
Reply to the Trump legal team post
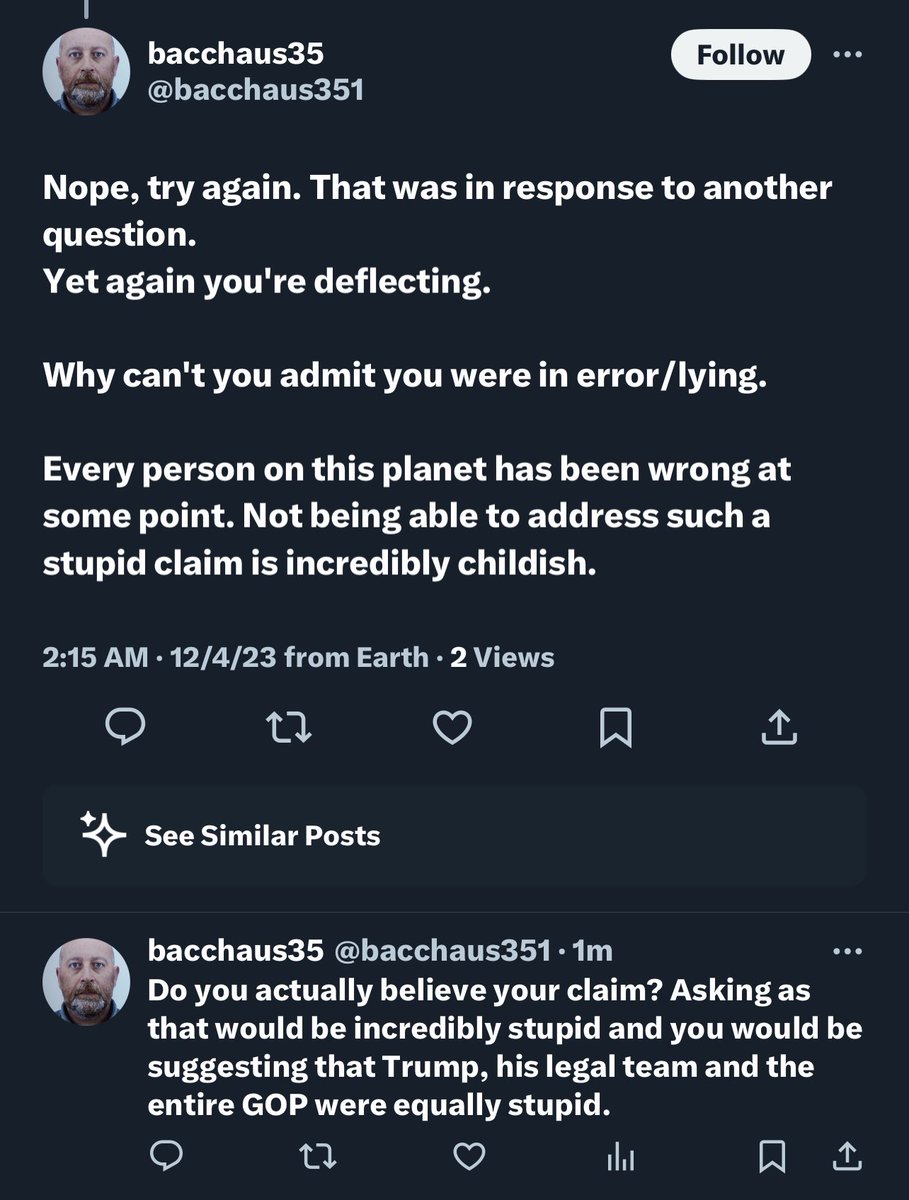(x=164, y=1158)
